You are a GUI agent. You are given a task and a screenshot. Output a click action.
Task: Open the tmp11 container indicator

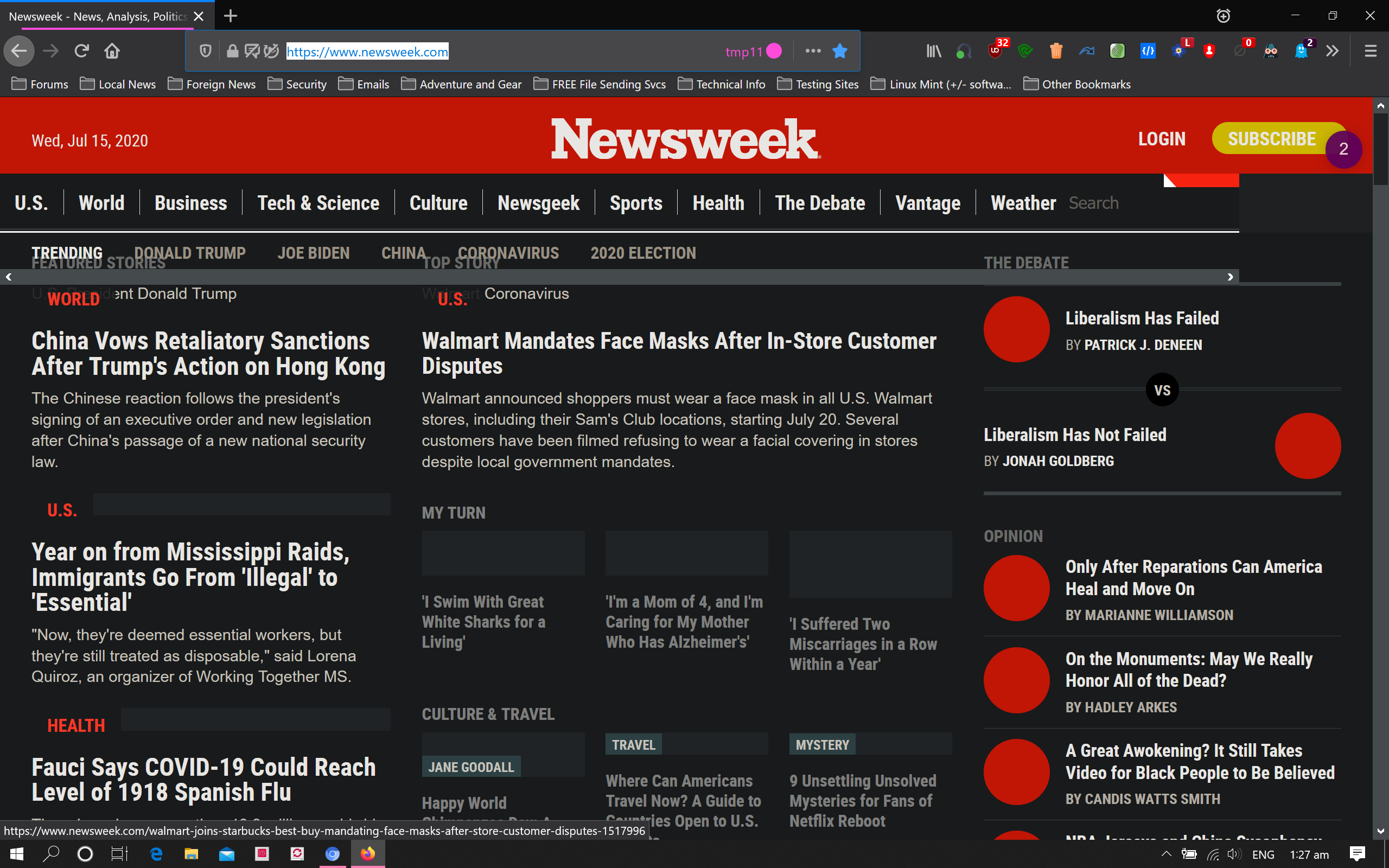click(x=753, y=51)
